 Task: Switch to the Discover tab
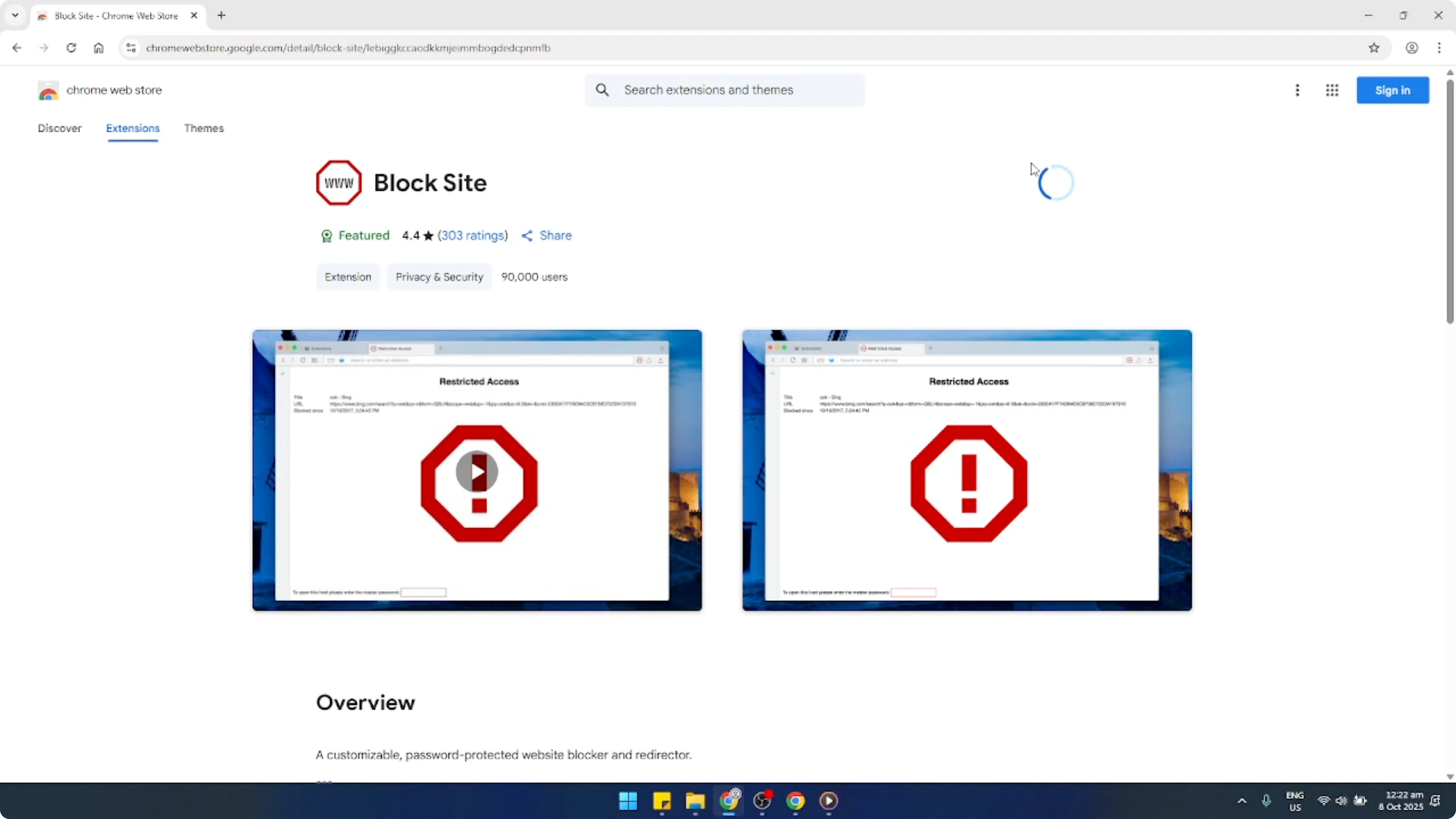(60, 128)
